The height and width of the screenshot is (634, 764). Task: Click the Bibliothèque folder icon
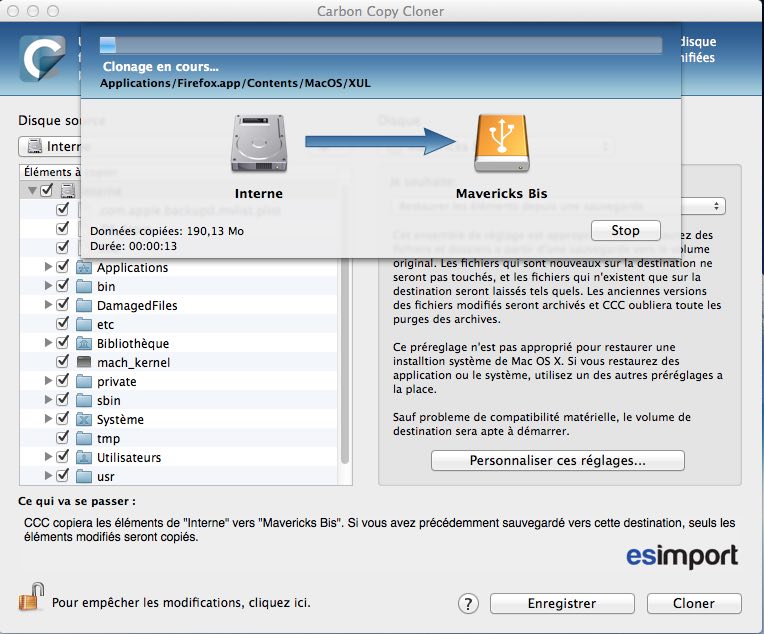84,343
